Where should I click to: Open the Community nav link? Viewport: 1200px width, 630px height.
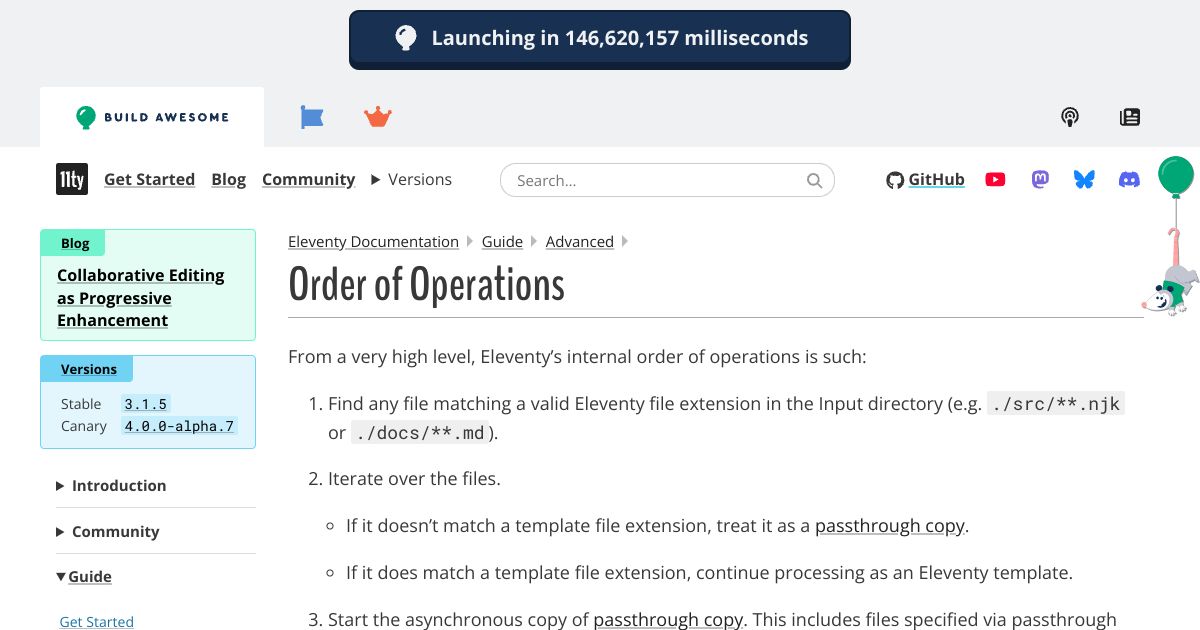[308, 179]
